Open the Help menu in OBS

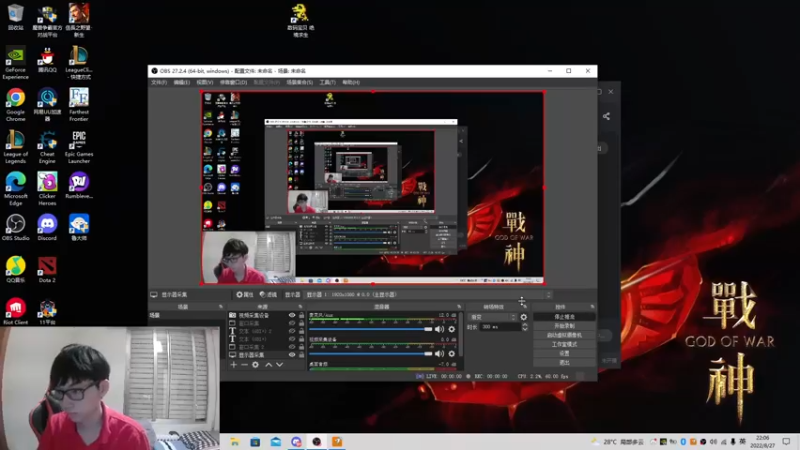click(351, 82)
